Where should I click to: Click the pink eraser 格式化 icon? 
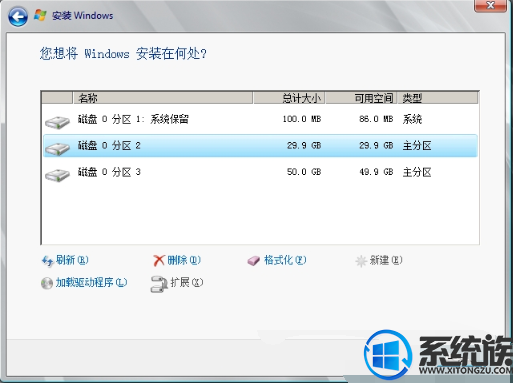point(254,261)
